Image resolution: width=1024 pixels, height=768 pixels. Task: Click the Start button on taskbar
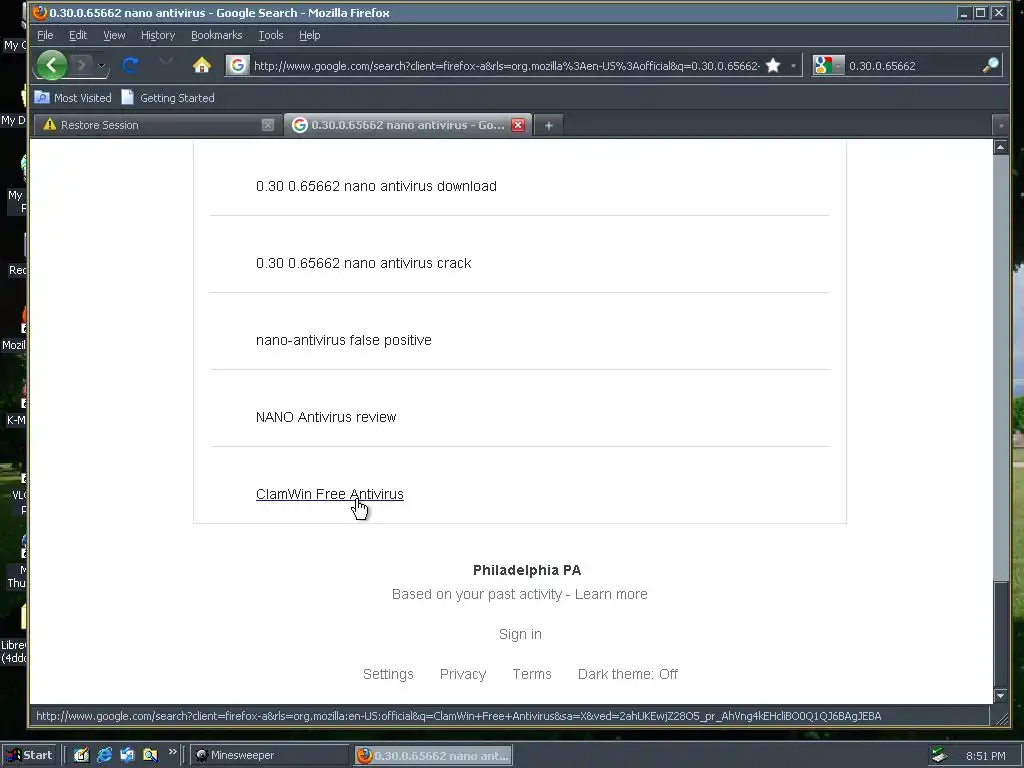coord(30,755)
